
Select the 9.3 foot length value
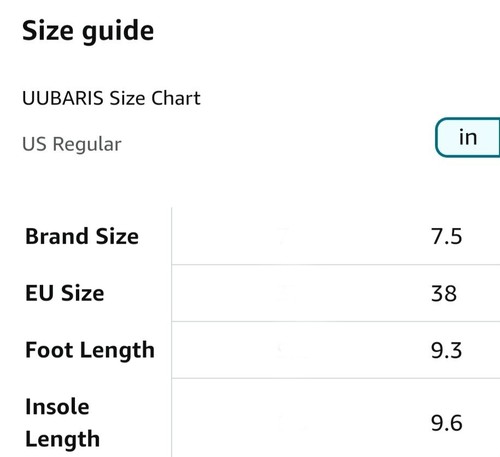[x=446, y=351]
